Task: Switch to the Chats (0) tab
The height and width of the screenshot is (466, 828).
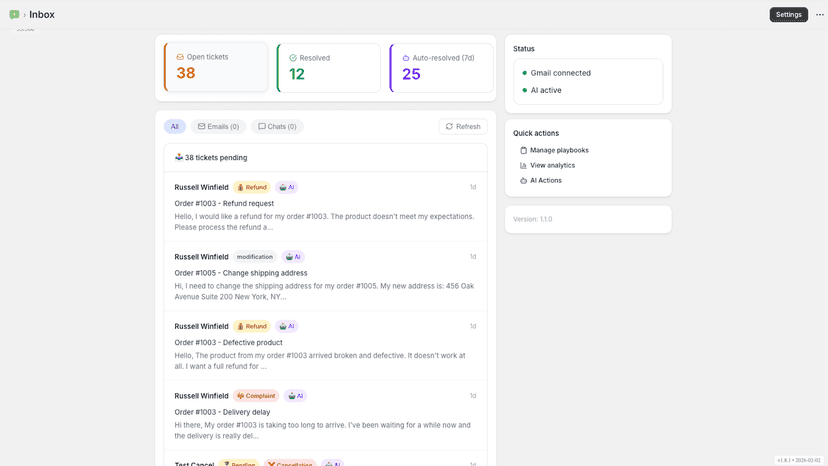Action: (x=277, y=126)
